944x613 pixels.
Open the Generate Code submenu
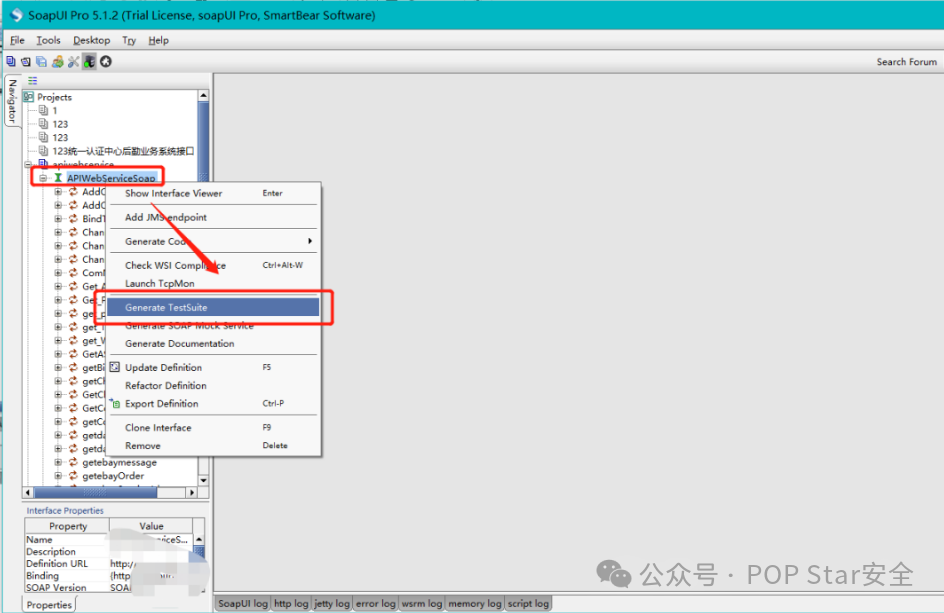[x=213, y=241]
